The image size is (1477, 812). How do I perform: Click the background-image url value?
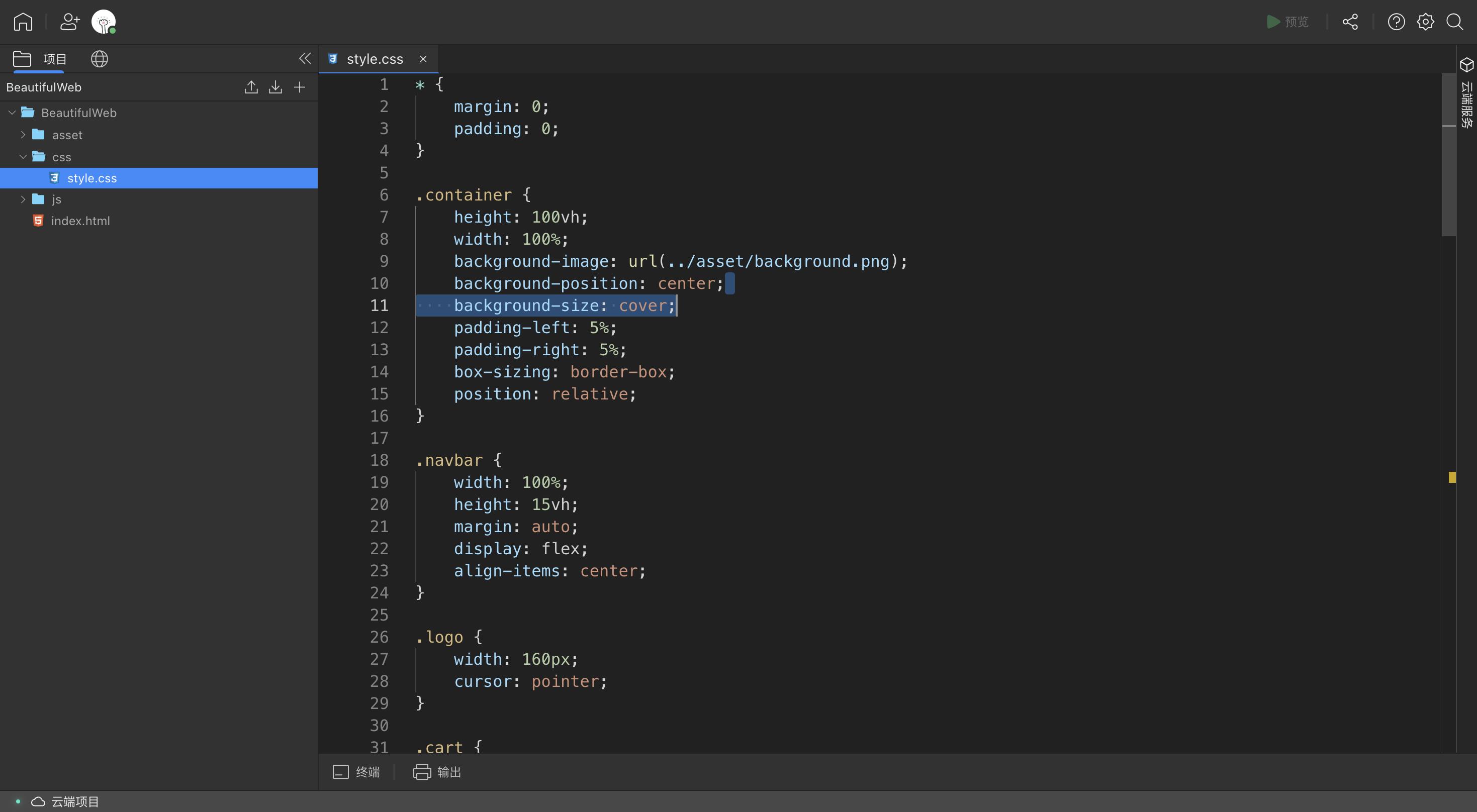[764, 261]
